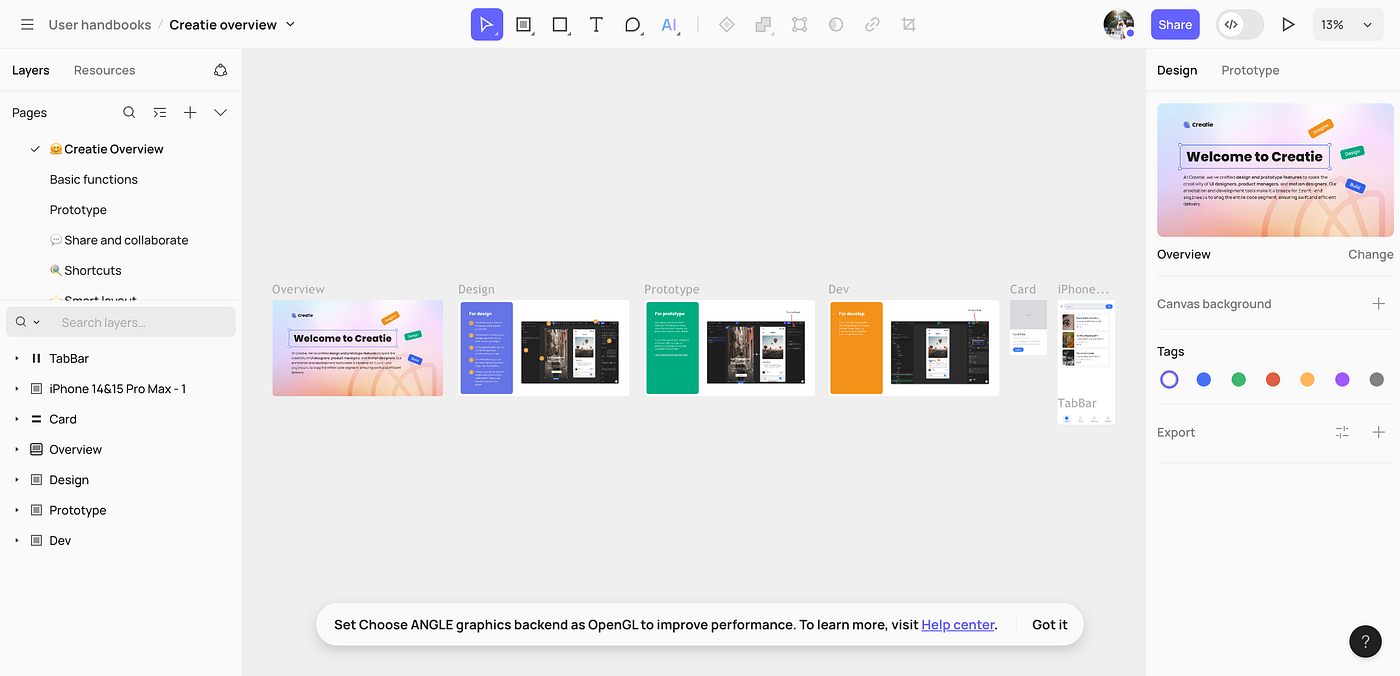Pick the red tag color
Viewport: 1400px width, 676px height.
(1273, 379)
